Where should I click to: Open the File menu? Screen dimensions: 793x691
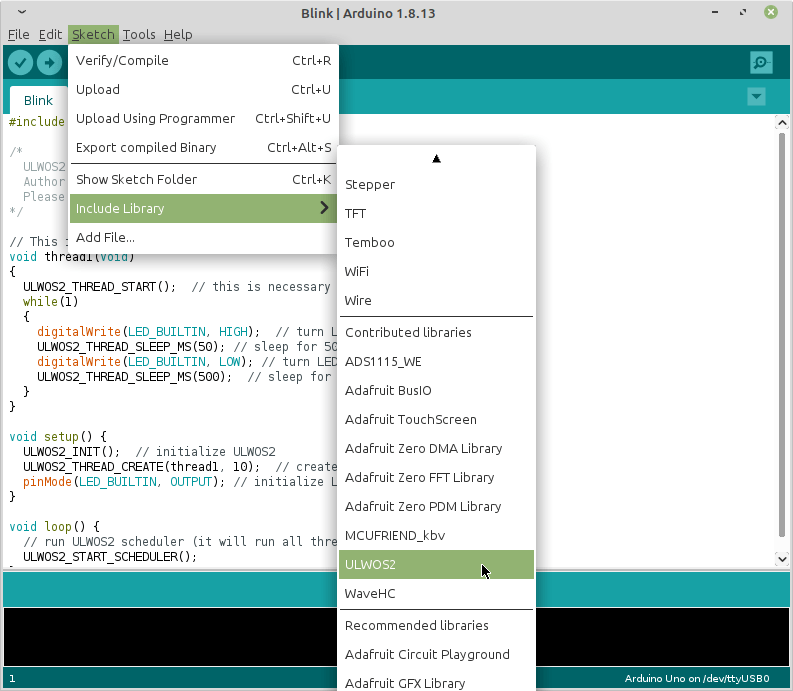tap(19, 35)
